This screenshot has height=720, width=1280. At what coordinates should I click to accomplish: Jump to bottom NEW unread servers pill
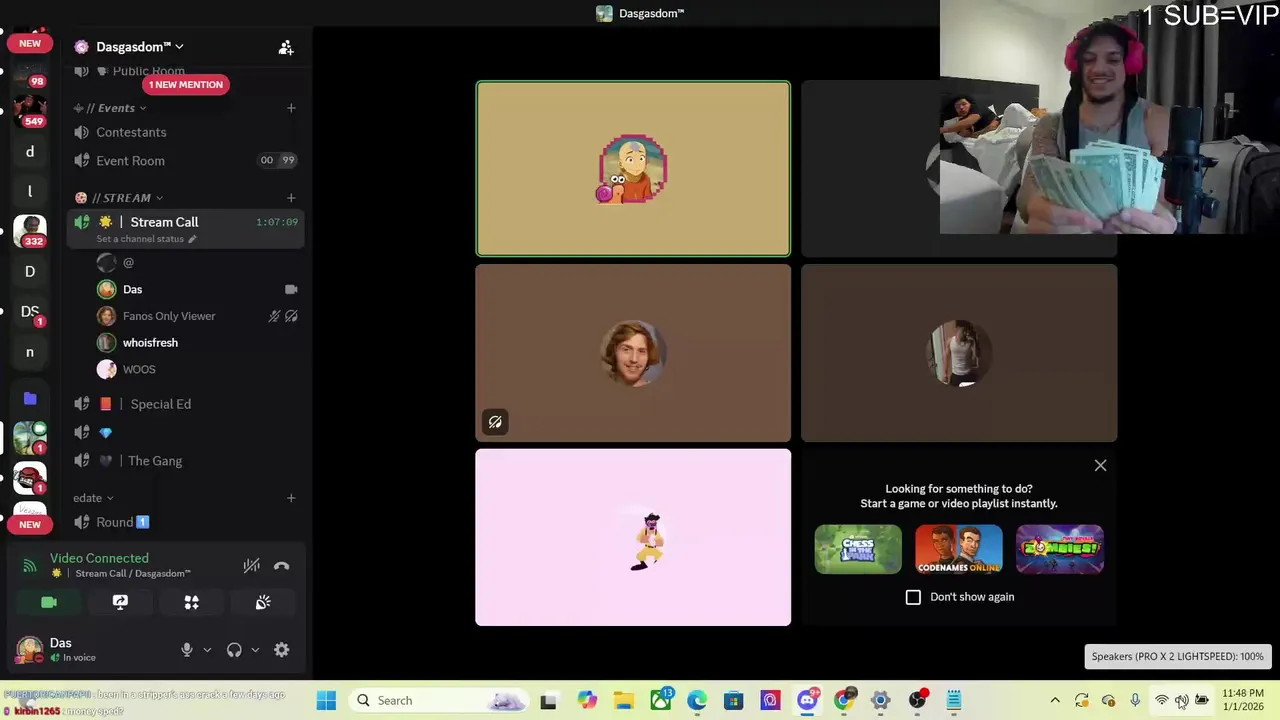point(30,524)
